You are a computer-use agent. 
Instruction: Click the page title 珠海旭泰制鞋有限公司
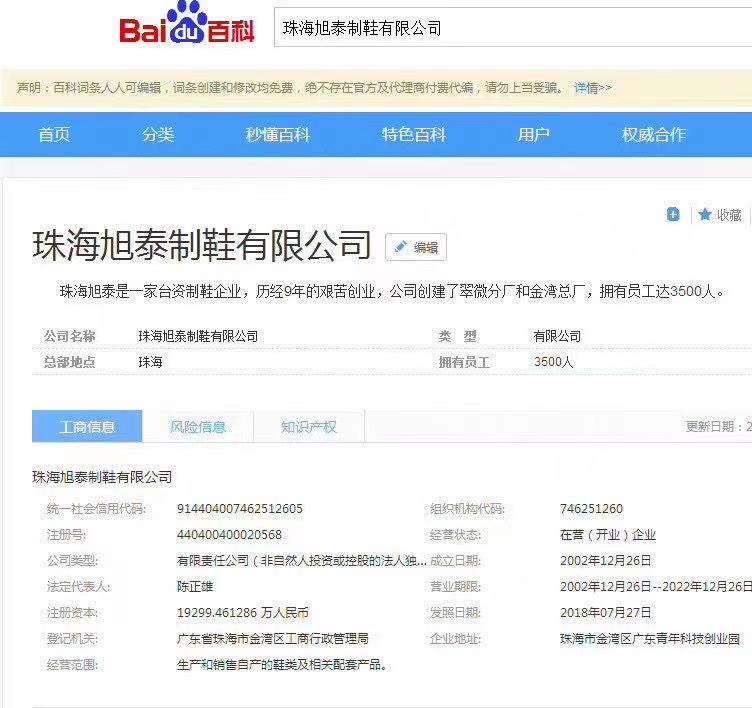pyautogui.click(x=202, y=245)
